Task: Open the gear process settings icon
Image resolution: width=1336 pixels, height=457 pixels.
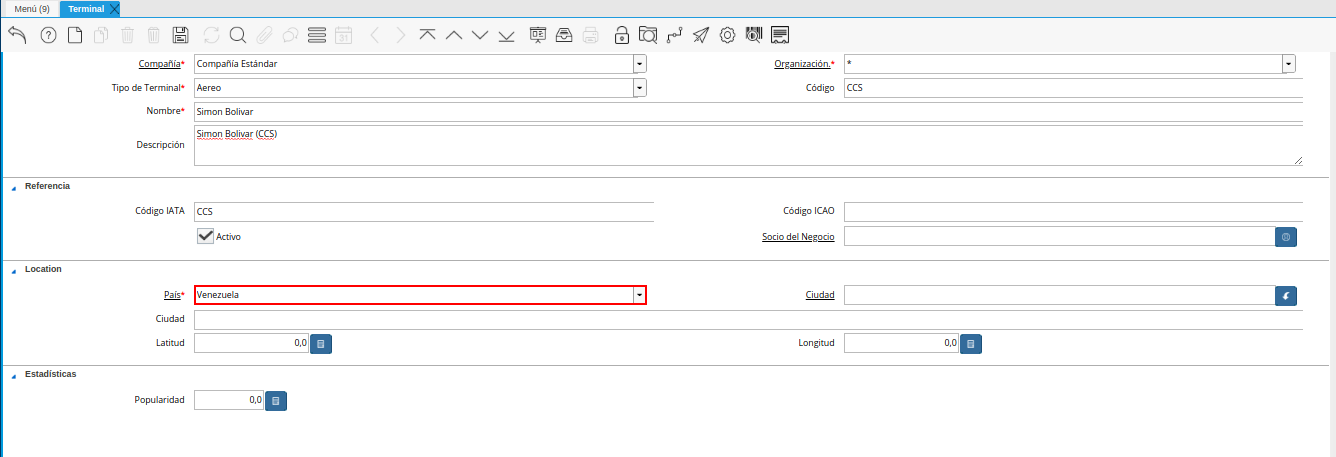Action: 727,35
